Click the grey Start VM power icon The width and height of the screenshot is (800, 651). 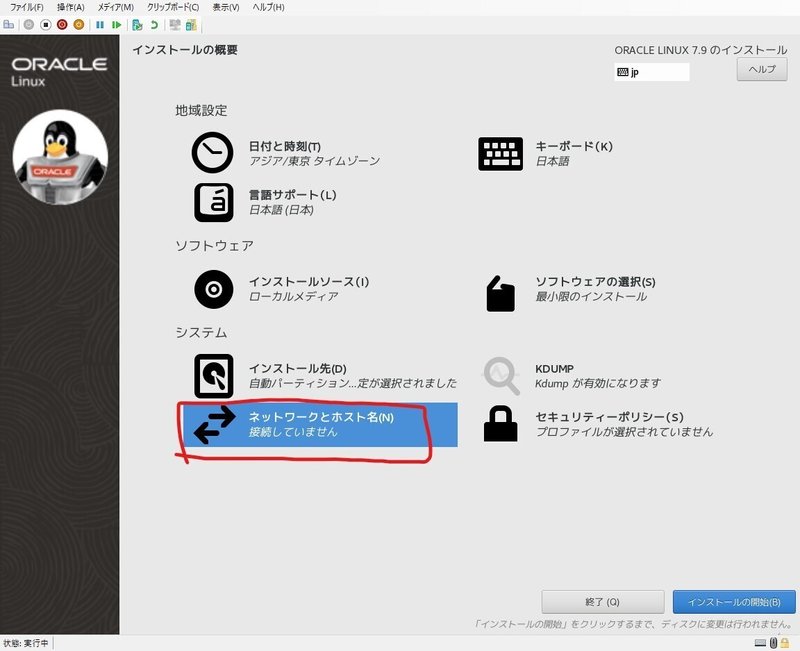click(x=29, y=24)
